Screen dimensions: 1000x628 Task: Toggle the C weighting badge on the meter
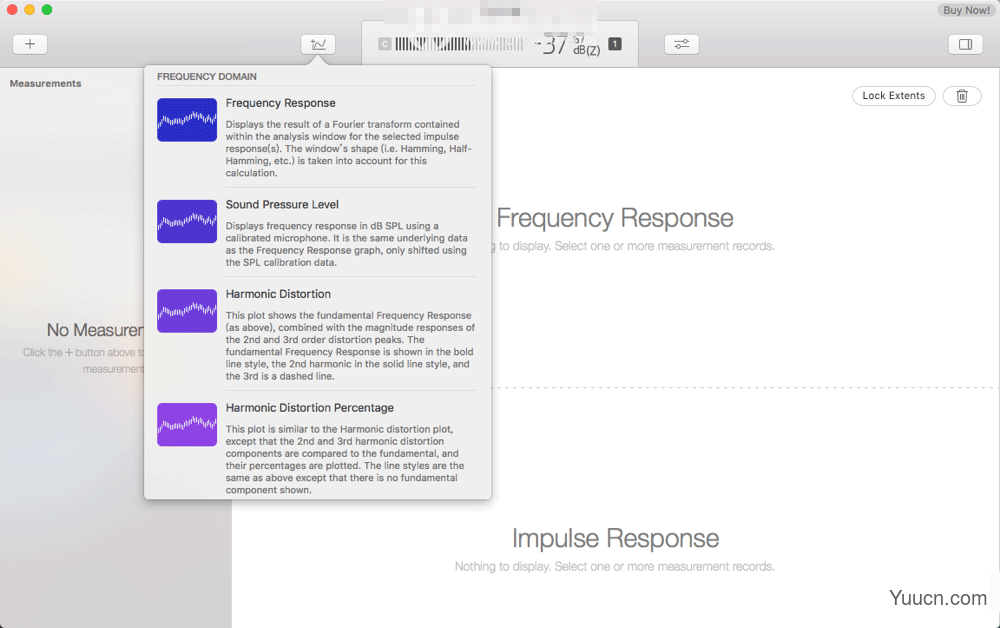(x=384, y=44)
